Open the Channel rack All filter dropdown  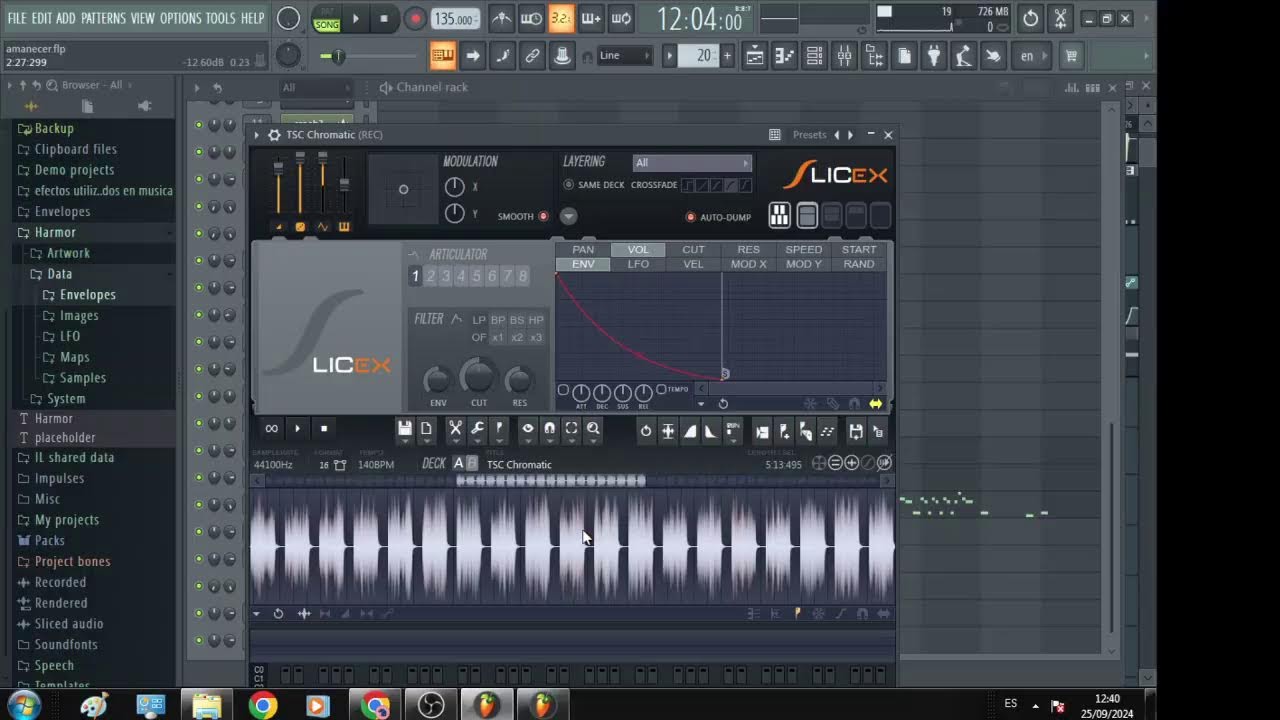pyautogui.click(x=315, y=88)
